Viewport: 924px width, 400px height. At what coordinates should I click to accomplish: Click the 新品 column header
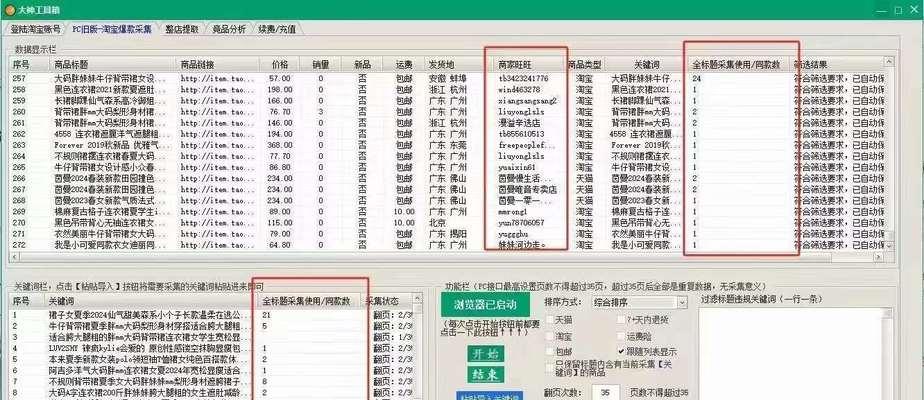pos(362,64)
